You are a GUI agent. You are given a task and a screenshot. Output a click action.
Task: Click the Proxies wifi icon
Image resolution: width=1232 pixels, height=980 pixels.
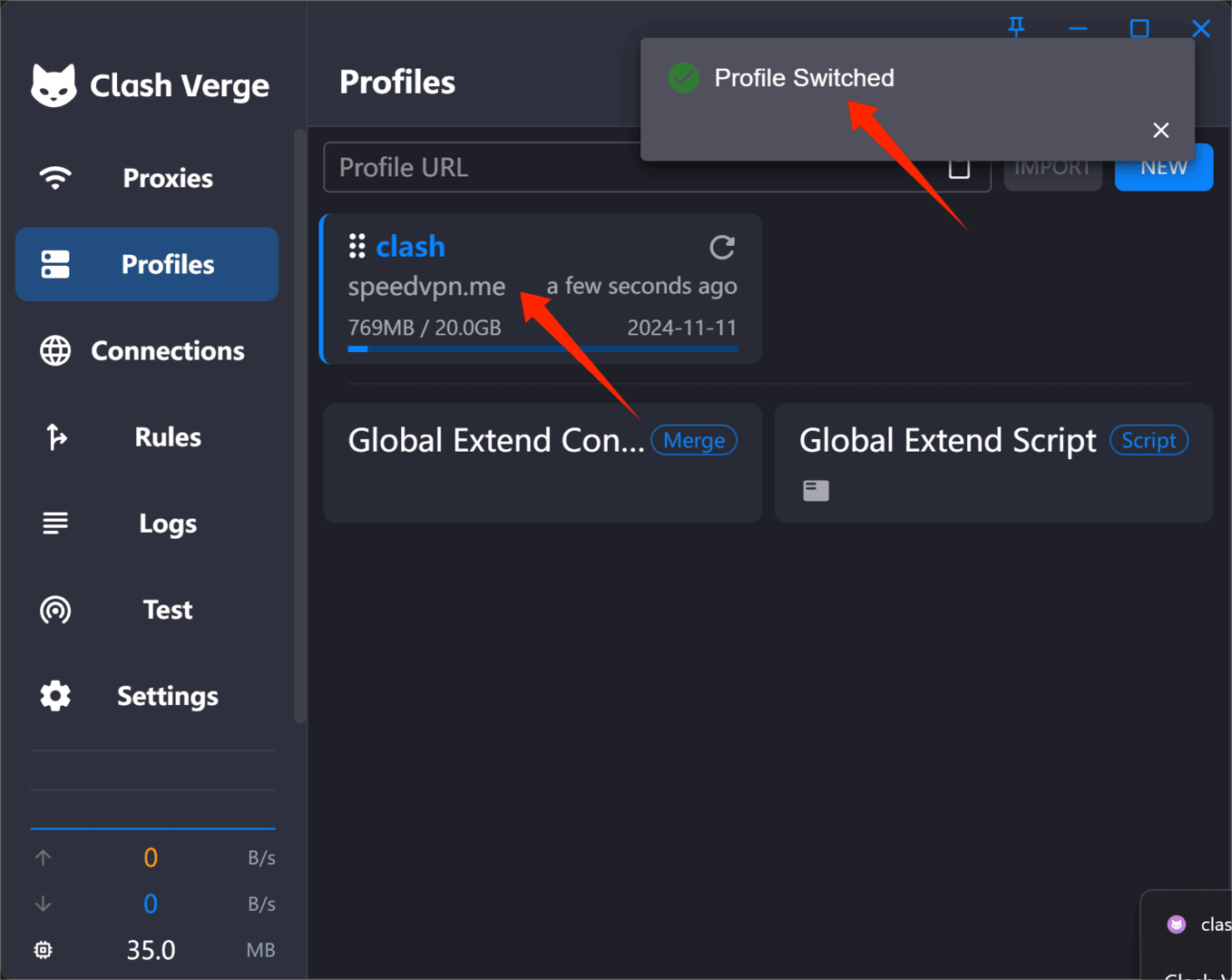point(55,178)
